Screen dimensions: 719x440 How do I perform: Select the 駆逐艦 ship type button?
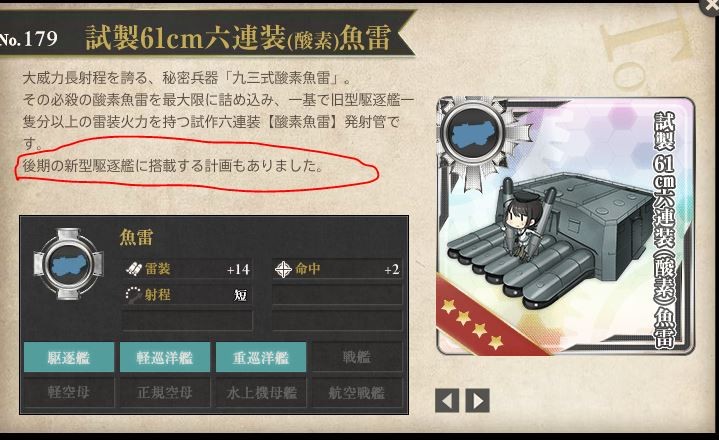coord(69,357)
